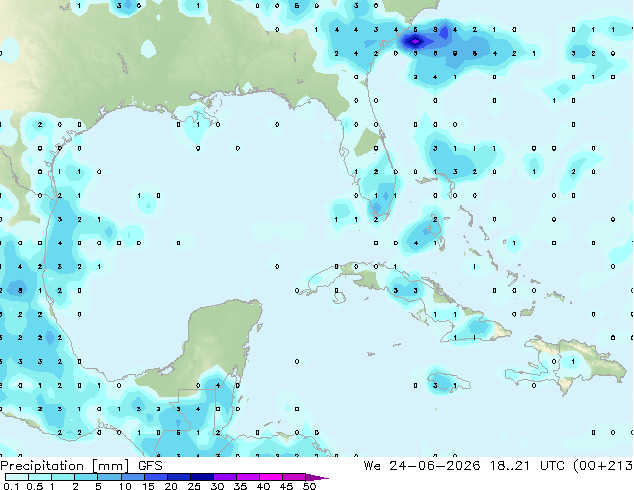Screen dimensions: 634x490
Task: Pick the 45–50 mm legend swatch
Action: (x=294, y=477)
